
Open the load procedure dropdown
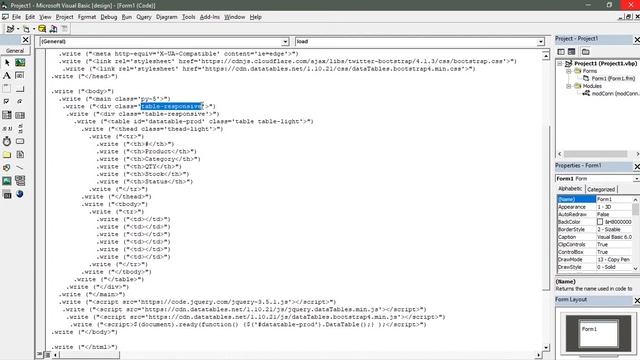pos(540,42)
